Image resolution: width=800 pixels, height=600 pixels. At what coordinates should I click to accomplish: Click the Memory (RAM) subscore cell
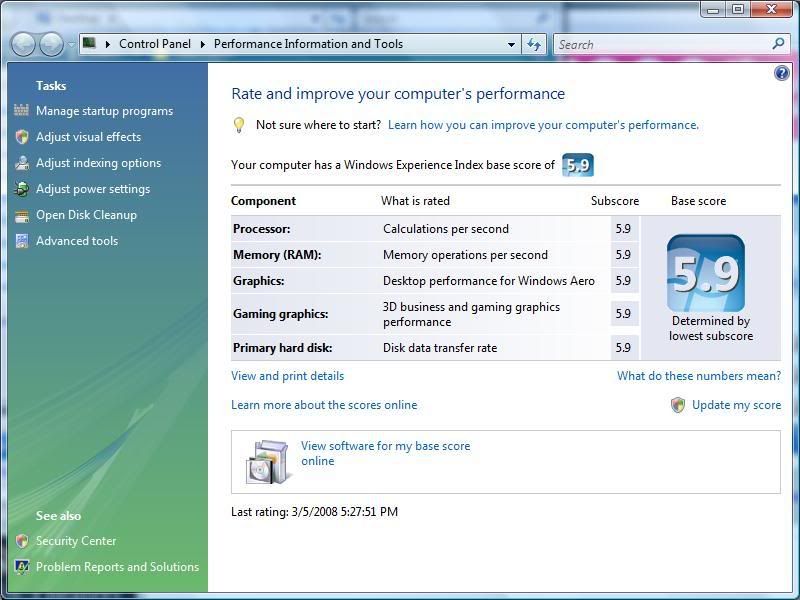pos(623,255)
